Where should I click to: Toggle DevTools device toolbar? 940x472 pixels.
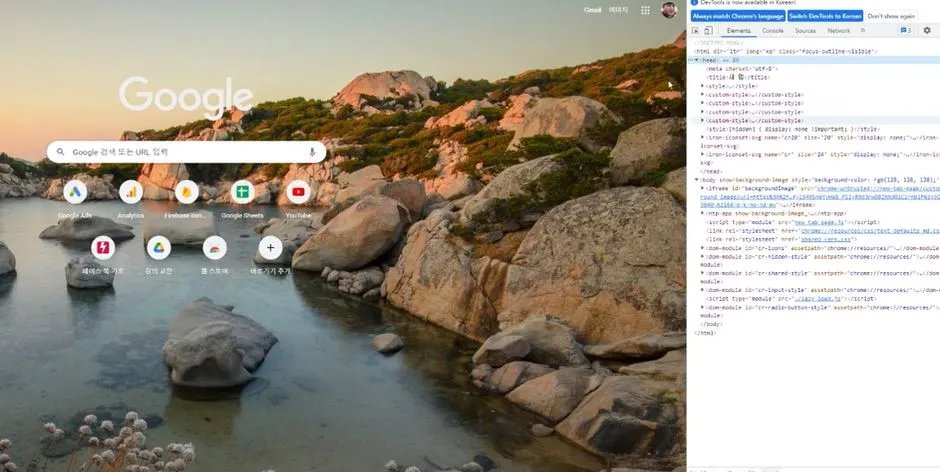pyautogui.click(x=708, y=31)
